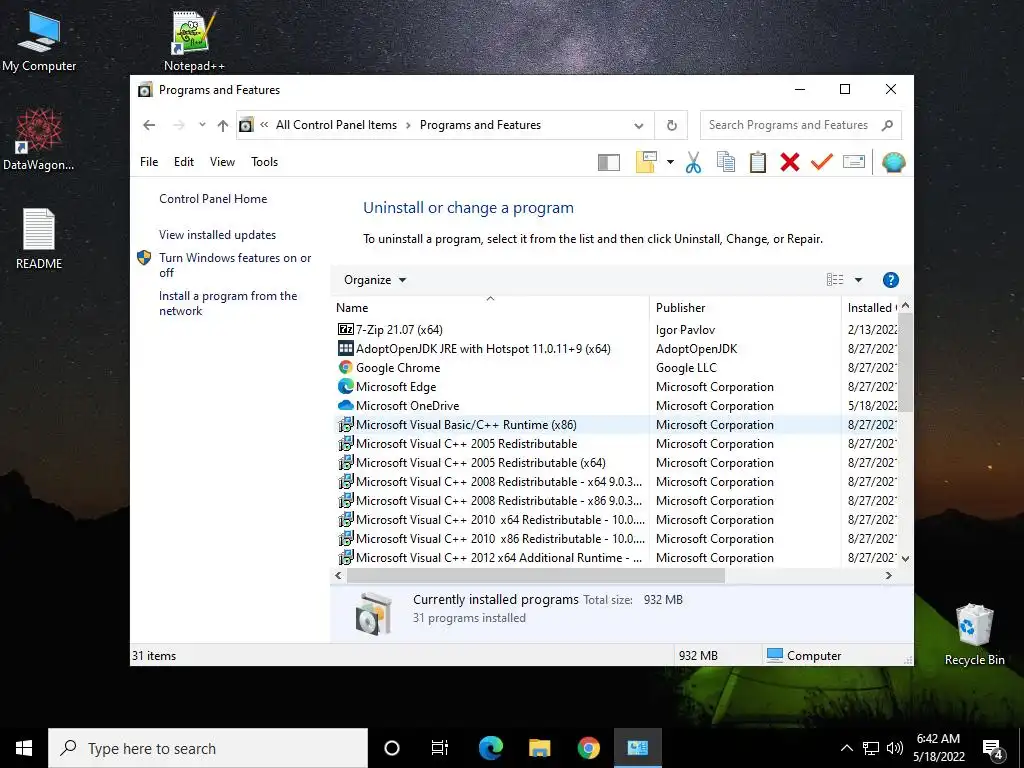Go to Control Panel Home link
The image size is (1024, 768).
coord(213,199)
